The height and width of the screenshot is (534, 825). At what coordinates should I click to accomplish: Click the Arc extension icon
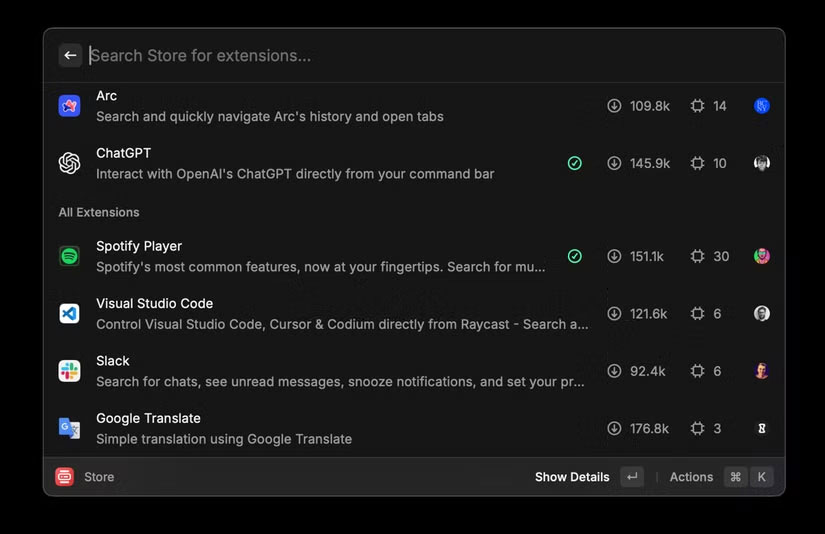(69, 106)
